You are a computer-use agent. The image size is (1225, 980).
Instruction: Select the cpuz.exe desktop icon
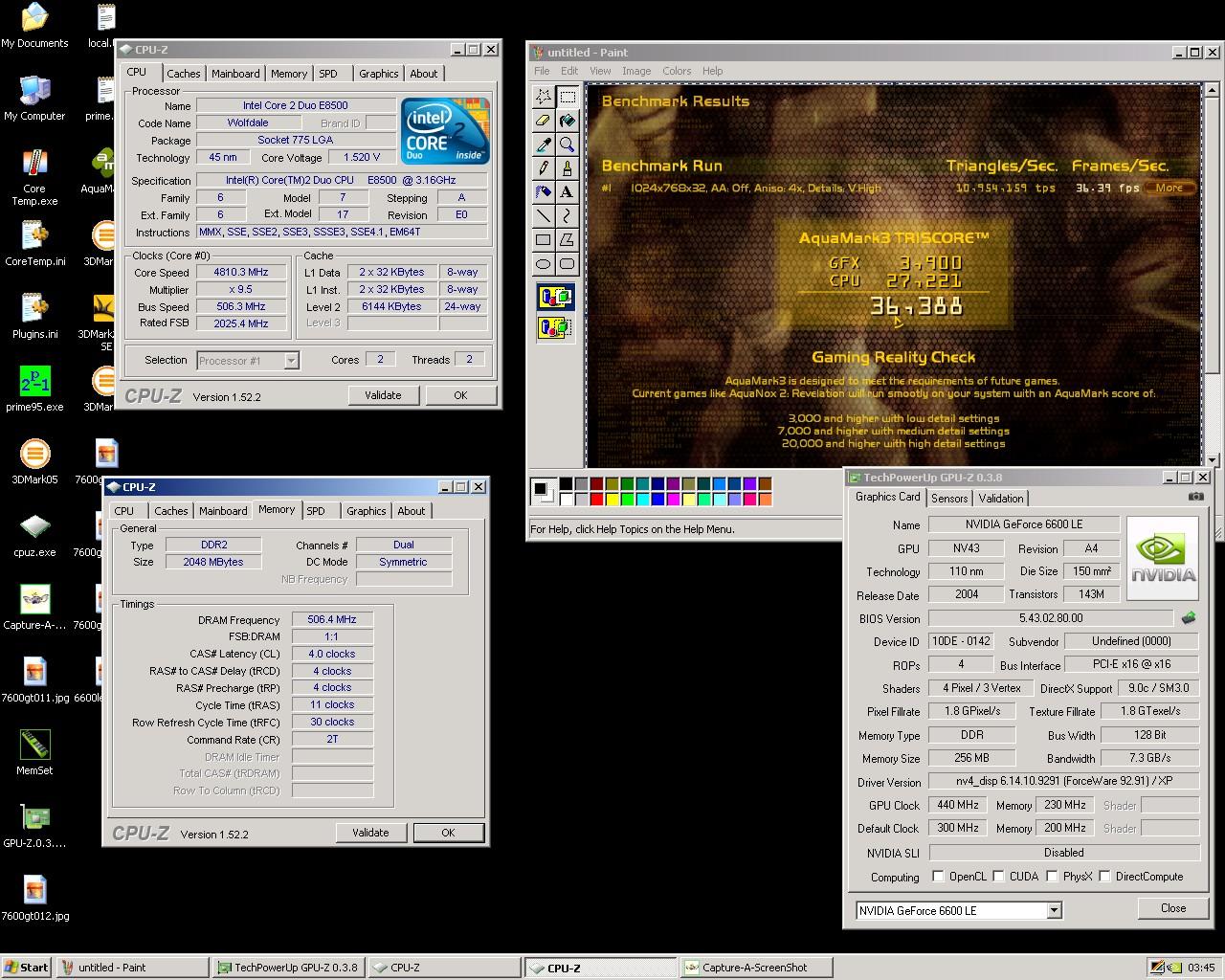(34, 535)
